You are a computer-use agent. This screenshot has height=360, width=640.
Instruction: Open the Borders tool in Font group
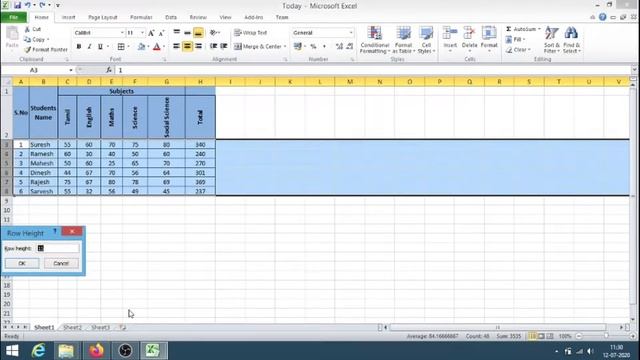[x=121, y=47]
